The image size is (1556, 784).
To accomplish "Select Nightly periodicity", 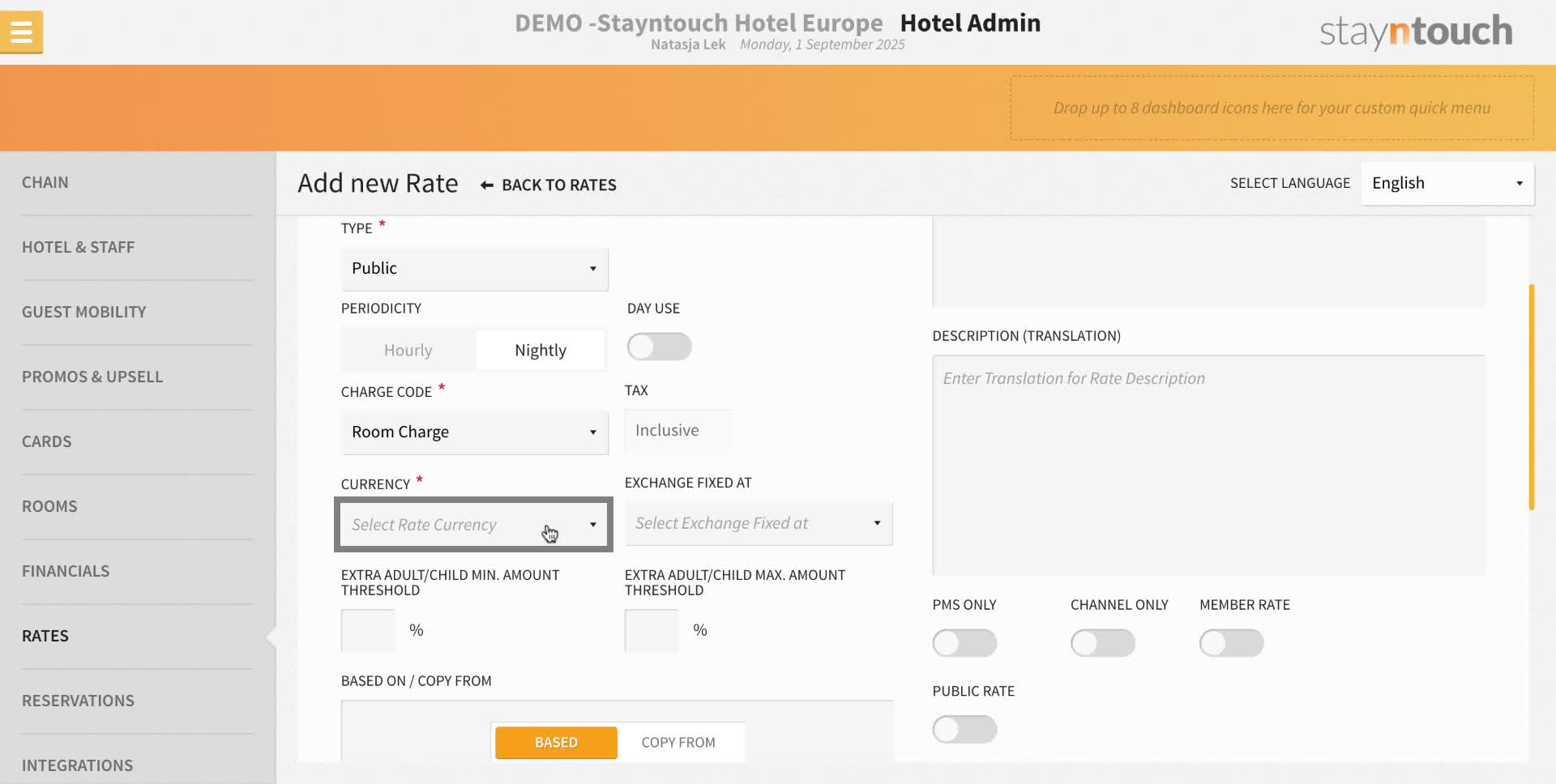I will [x=541, y=350].
